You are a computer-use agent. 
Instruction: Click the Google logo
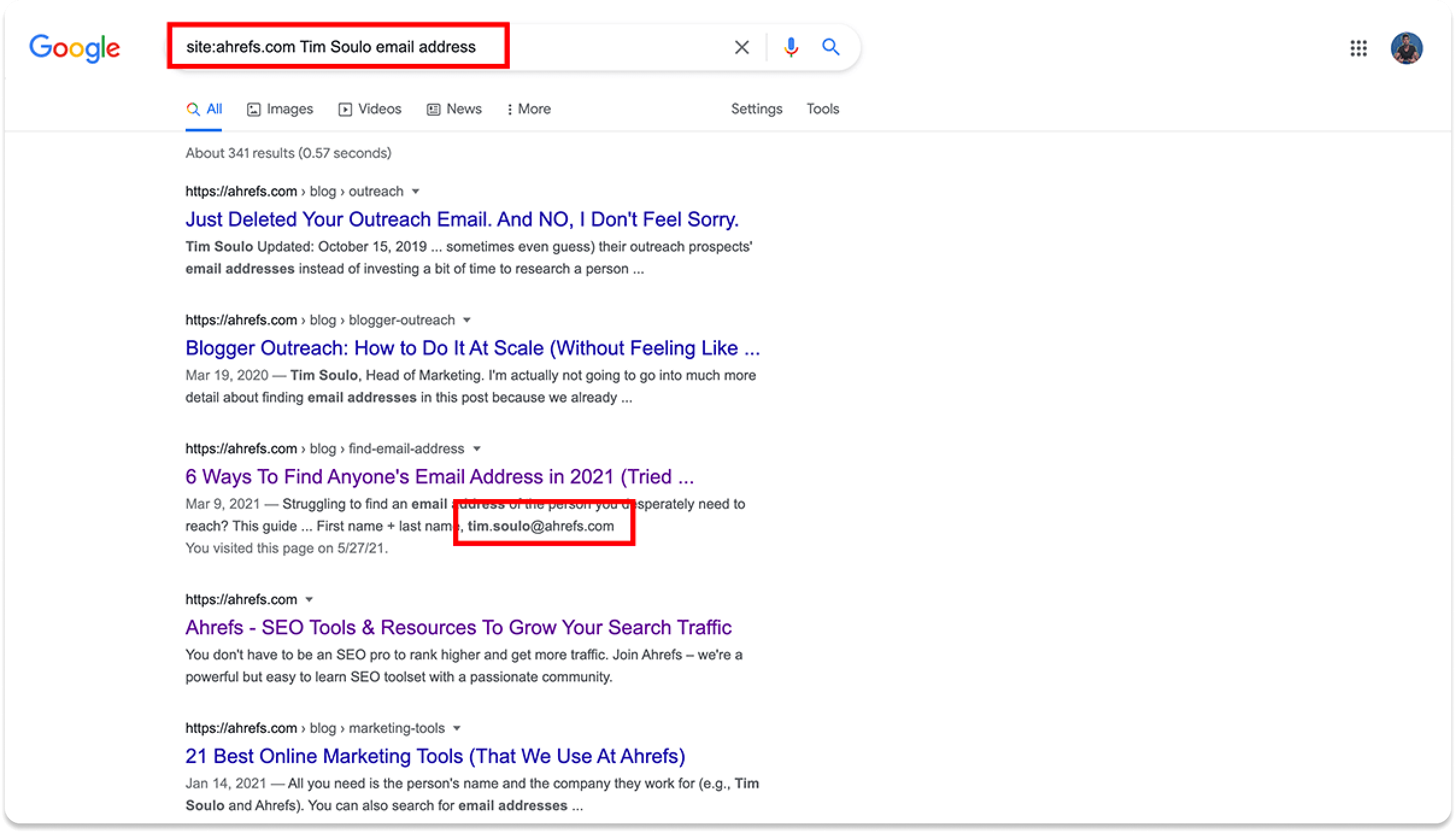point(74,46)
